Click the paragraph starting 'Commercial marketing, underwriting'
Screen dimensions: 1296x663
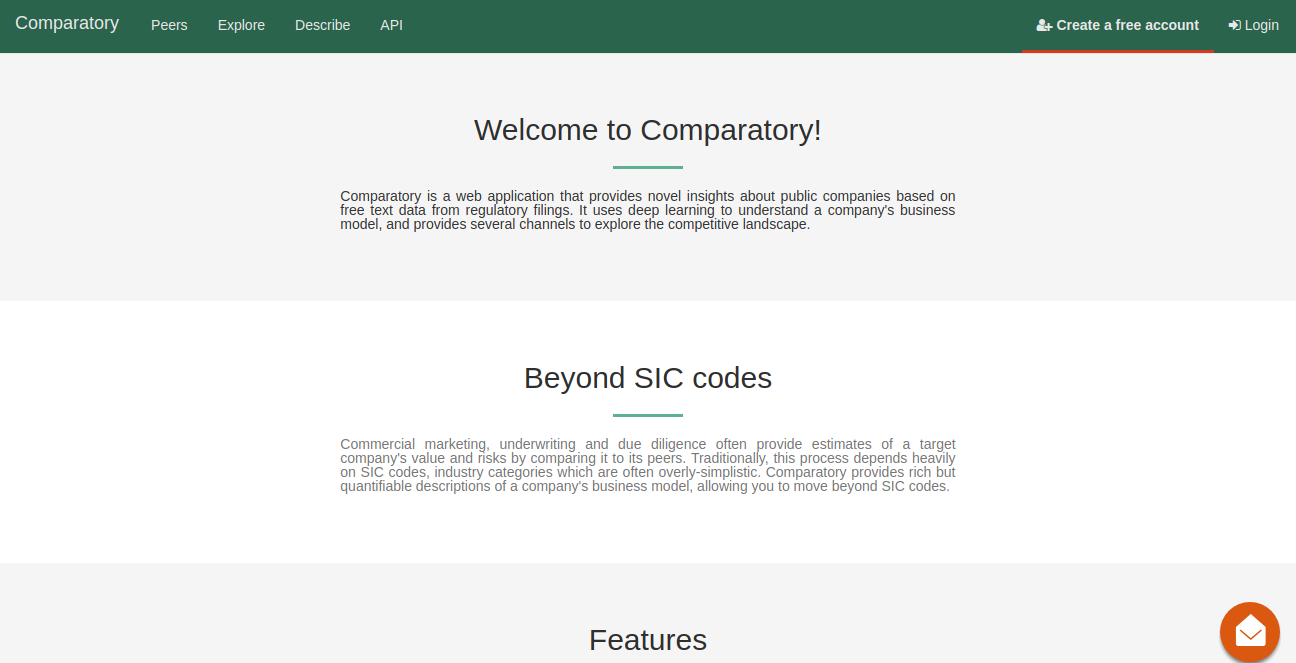point(648,465)
